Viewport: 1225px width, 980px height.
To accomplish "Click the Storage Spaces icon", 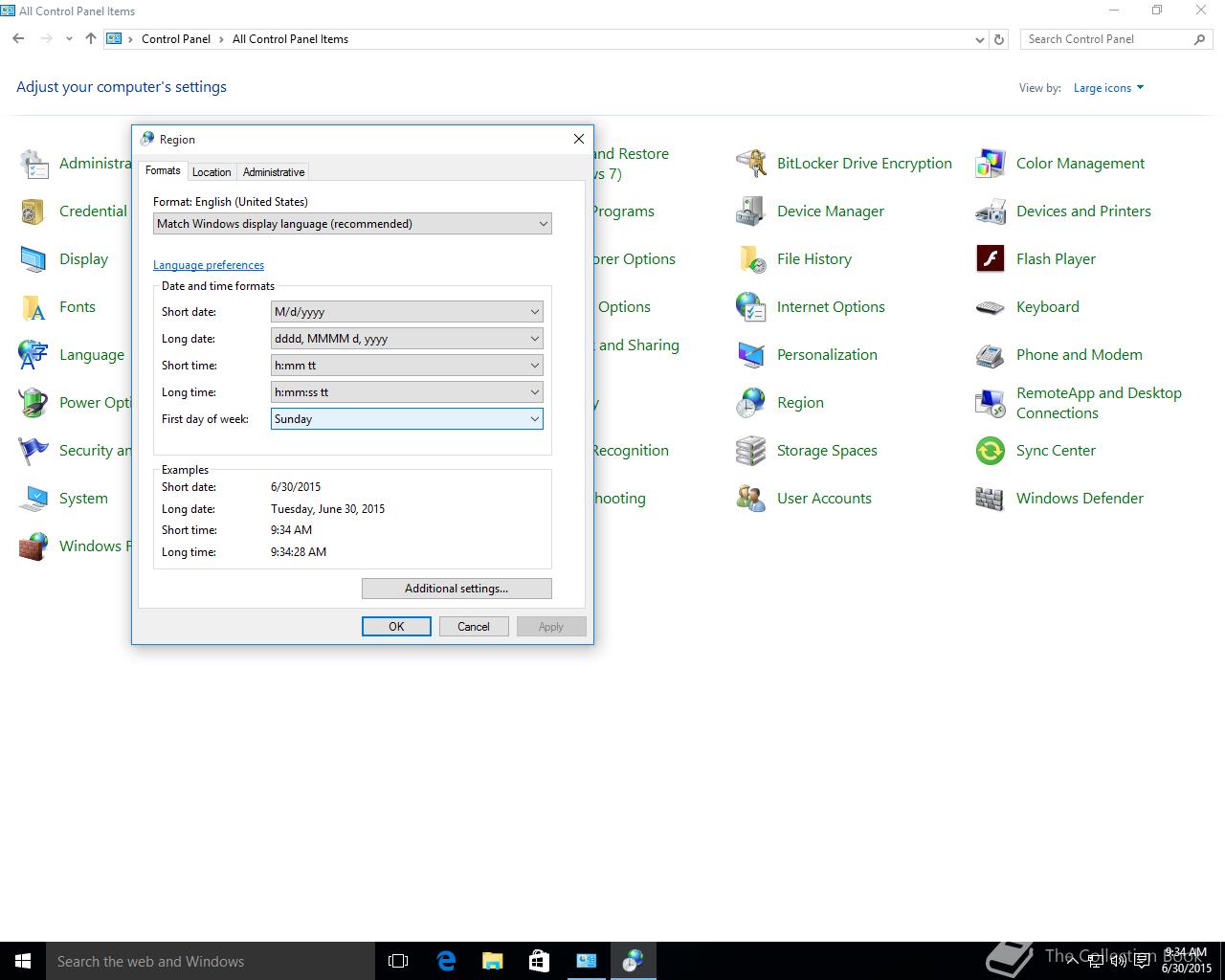I will (750, 451).
